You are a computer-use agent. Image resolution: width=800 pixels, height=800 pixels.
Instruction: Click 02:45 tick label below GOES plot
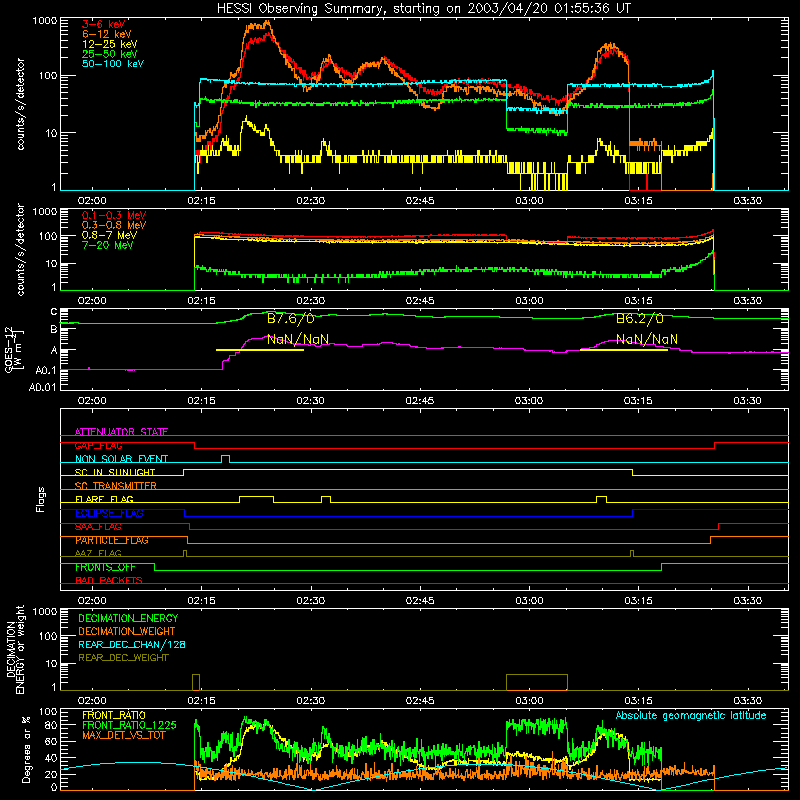(419, 401)
